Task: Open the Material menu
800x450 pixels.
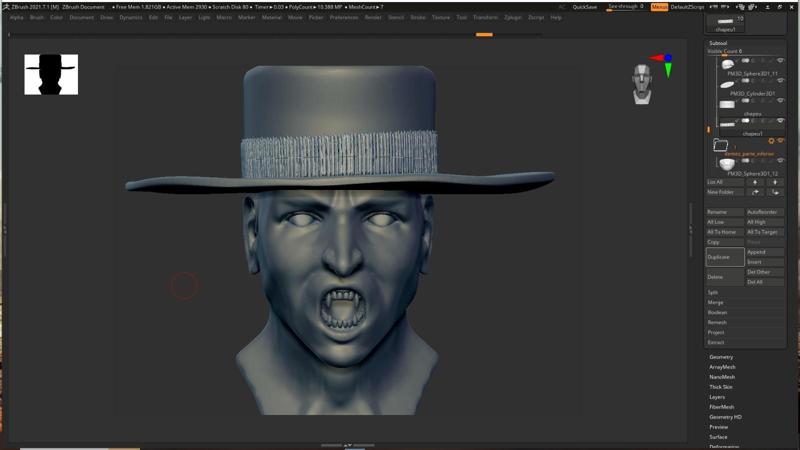Action: coord(271,17)
